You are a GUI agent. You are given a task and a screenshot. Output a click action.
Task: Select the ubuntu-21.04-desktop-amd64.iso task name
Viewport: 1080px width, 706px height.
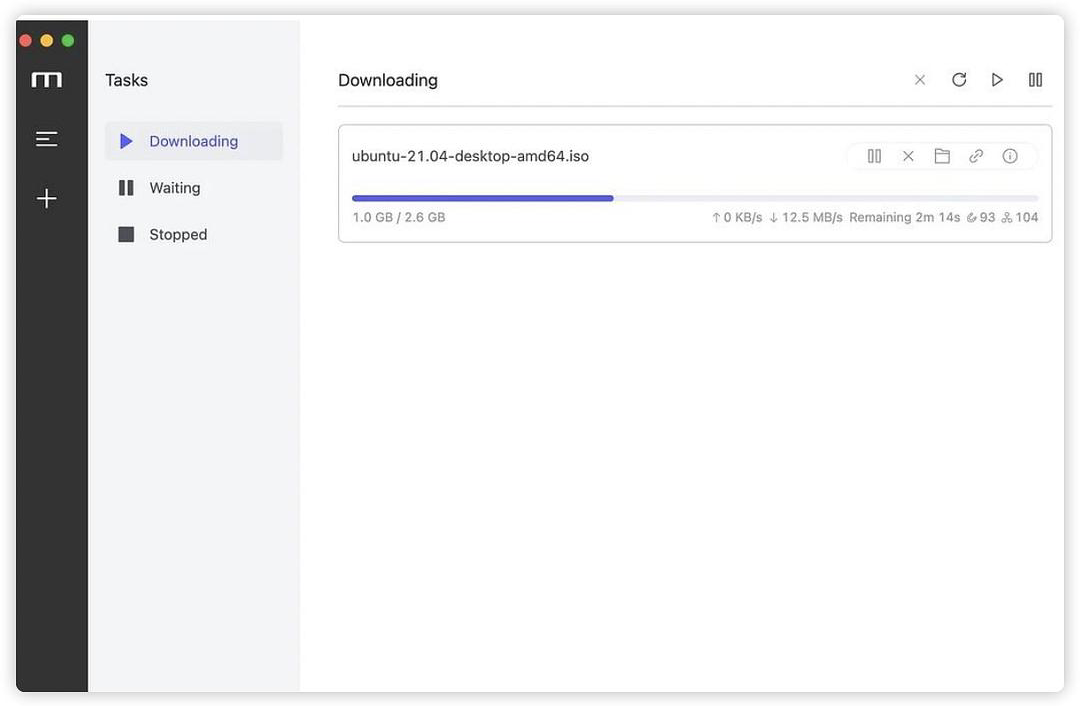pos(470,156)
